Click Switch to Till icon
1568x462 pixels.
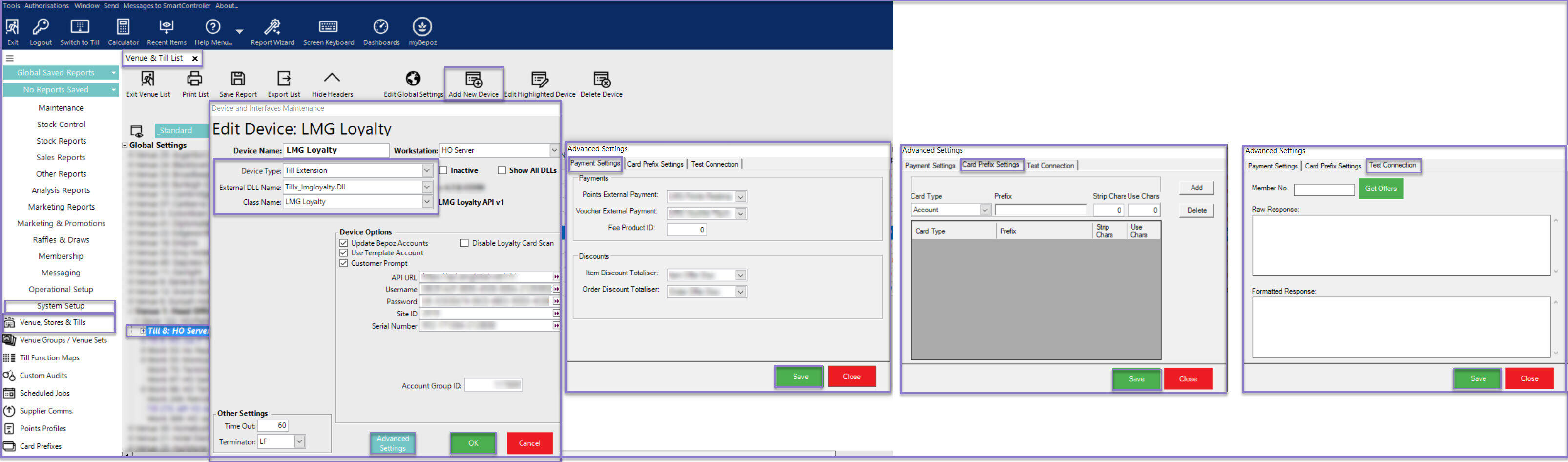80,27
